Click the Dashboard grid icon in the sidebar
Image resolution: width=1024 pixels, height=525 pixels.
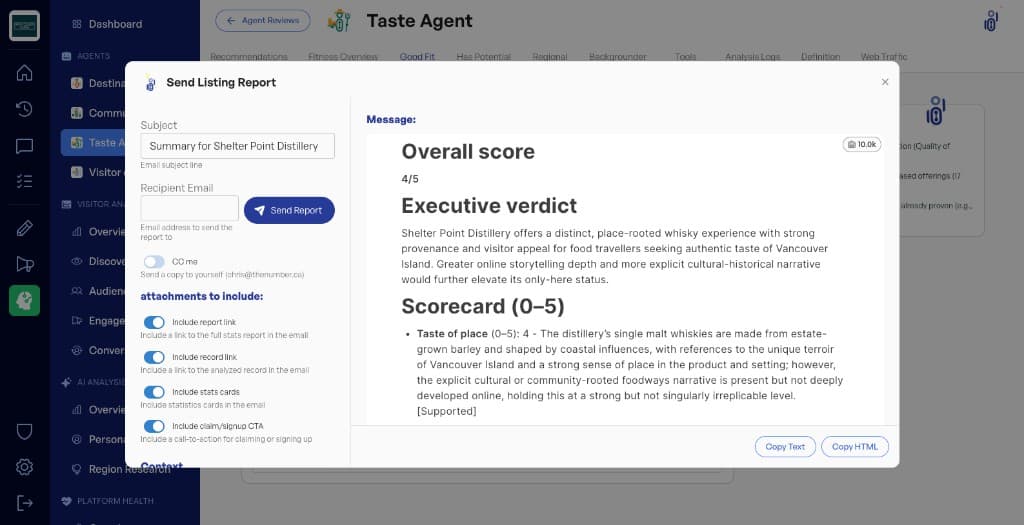point(77,24)
